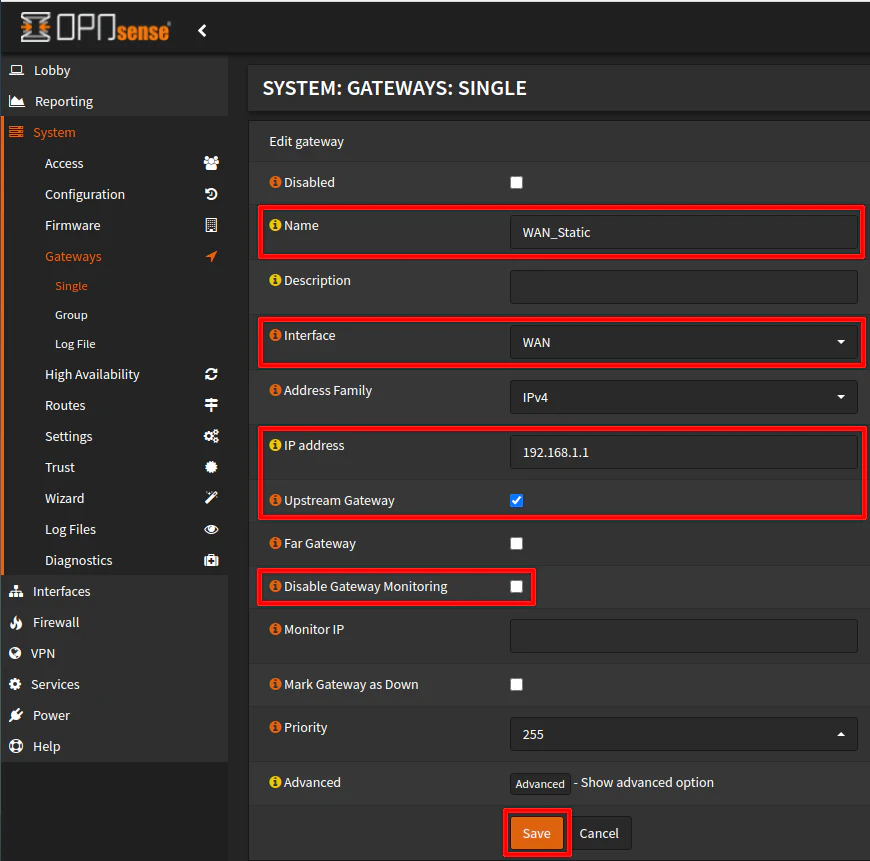Click the High Availability sync icon

pos(211,374)
